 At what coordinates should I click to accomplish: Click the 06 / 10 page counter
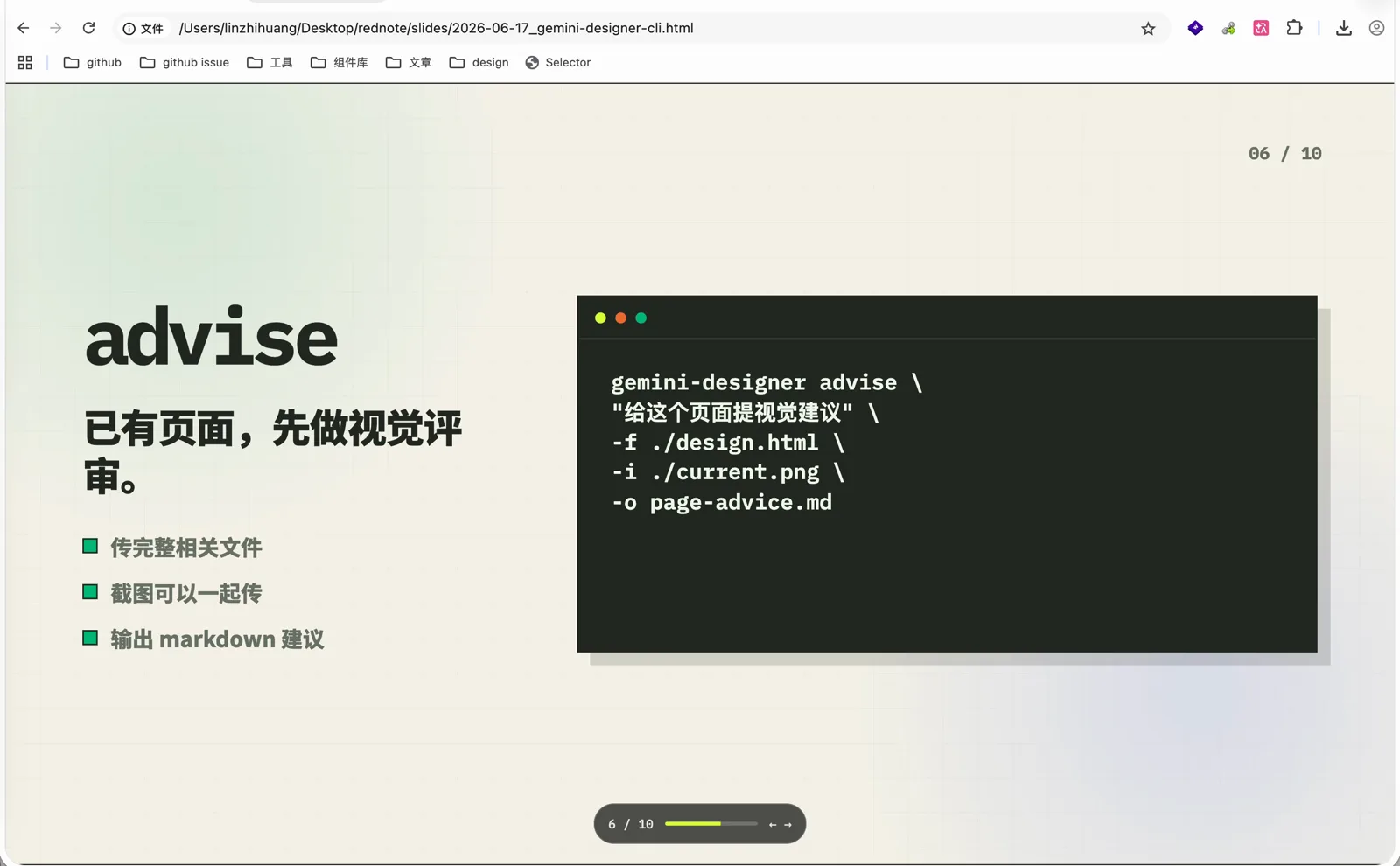(x=1284, y=154)
